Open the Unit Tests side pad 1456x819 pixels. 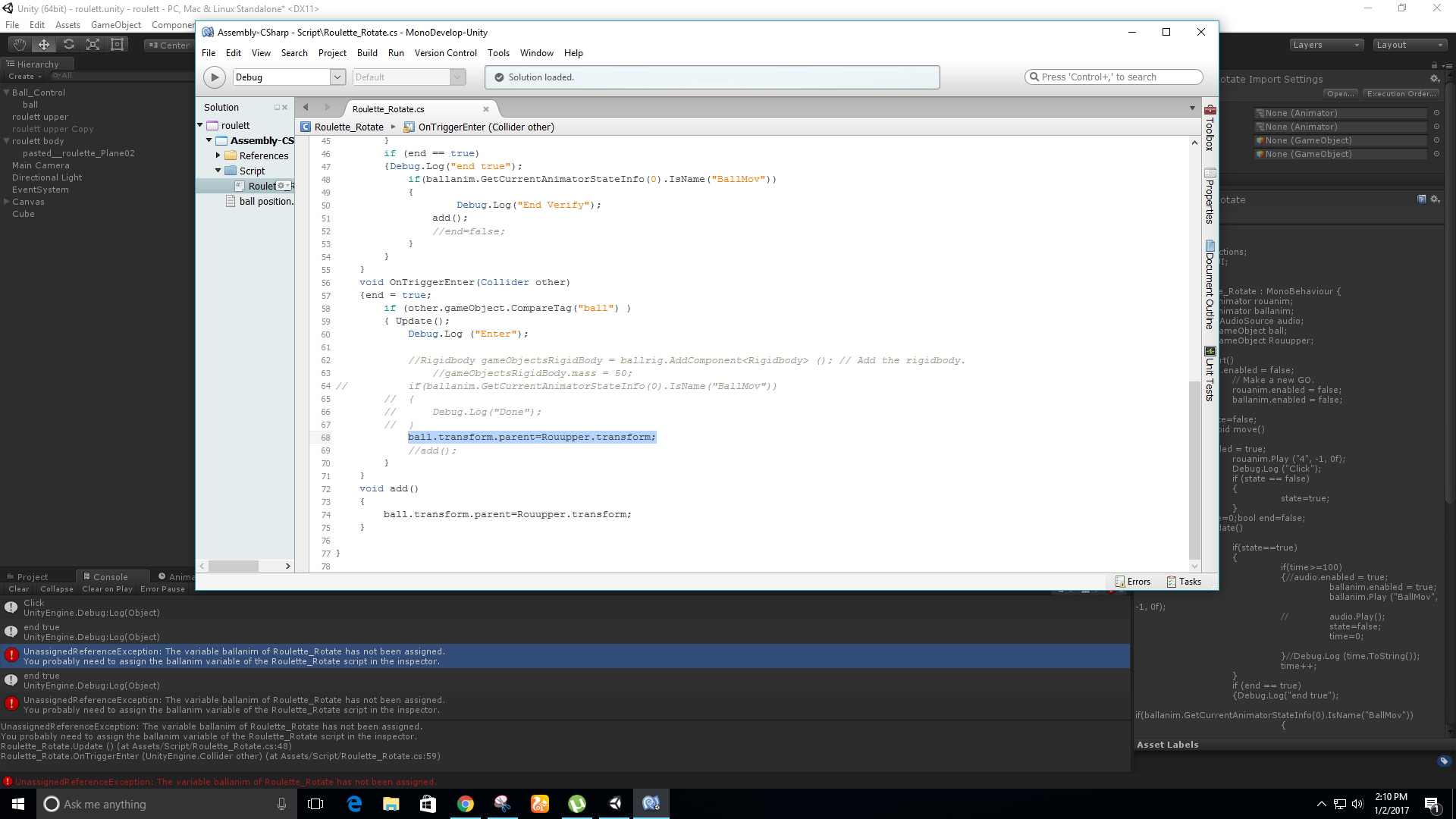tap(1210, 374)
